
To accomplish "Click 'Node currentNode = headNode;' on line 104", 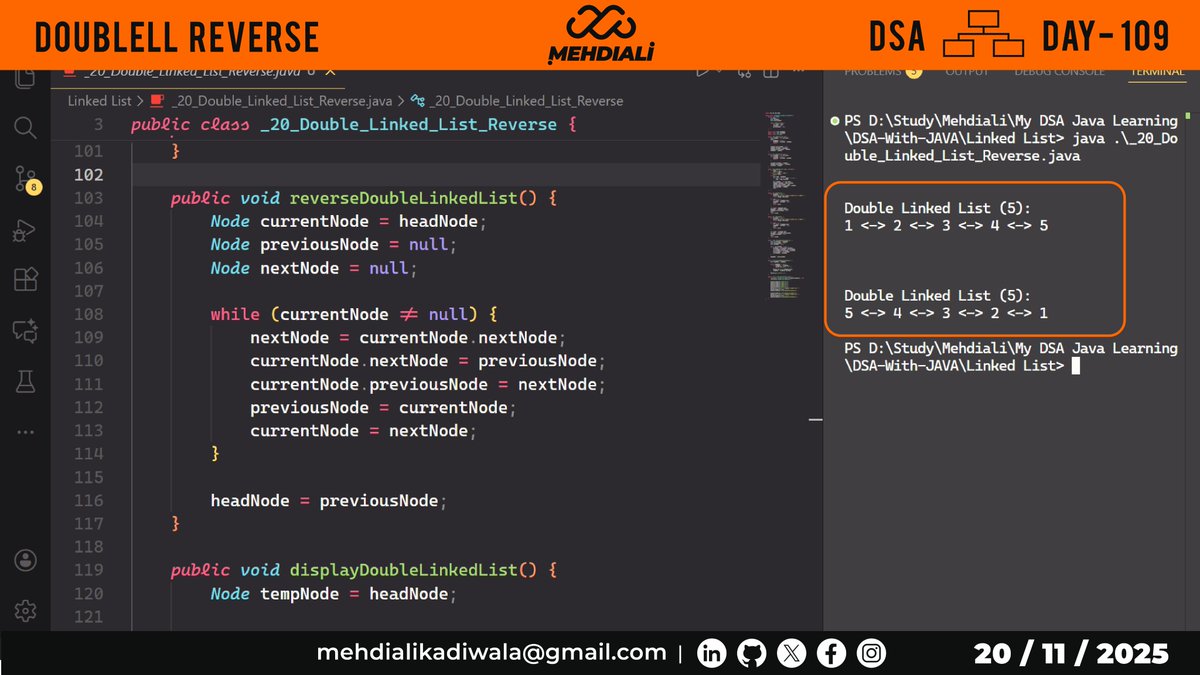I will (349, 221).
